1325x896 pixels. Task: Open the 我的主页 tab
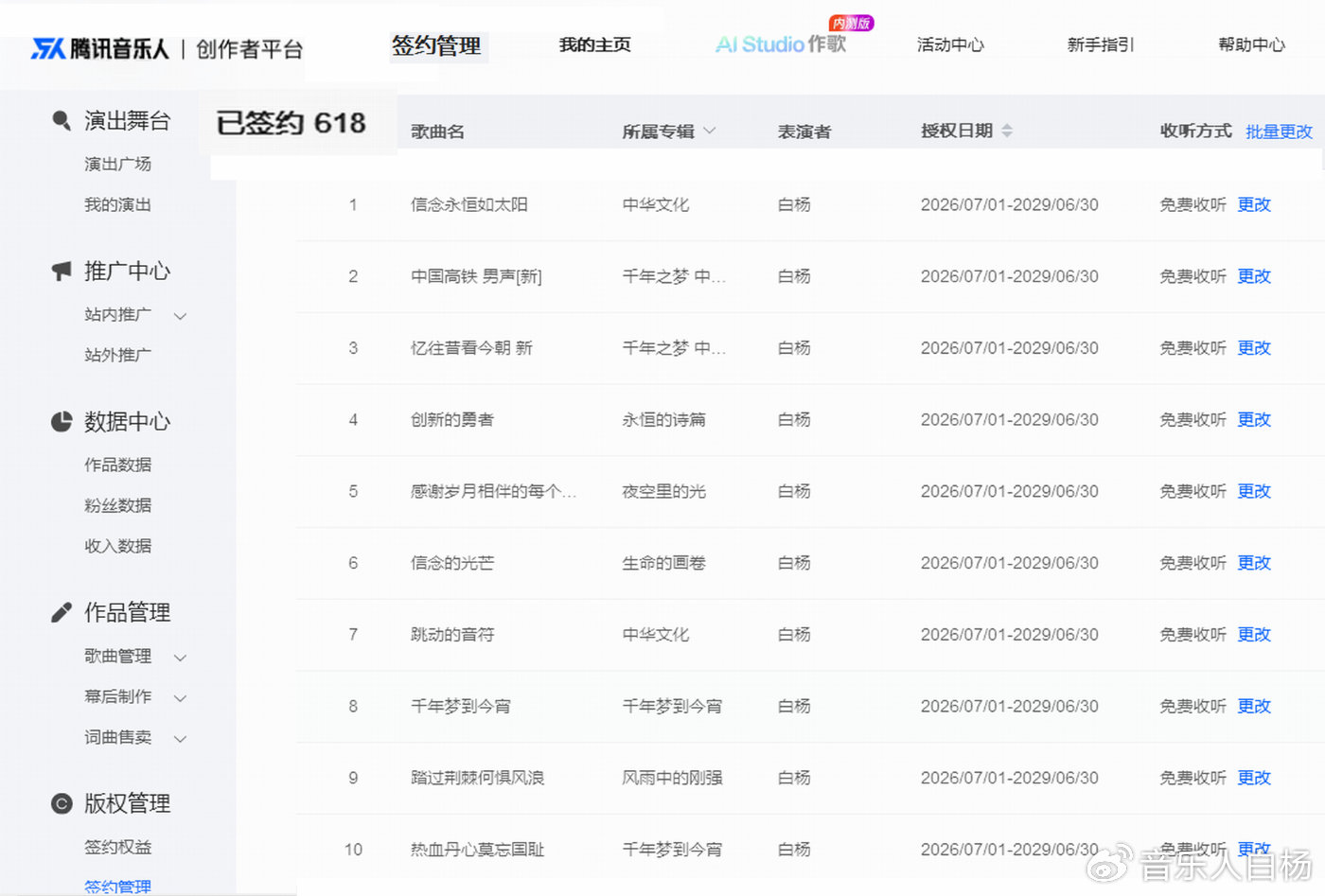coord(594,44)
